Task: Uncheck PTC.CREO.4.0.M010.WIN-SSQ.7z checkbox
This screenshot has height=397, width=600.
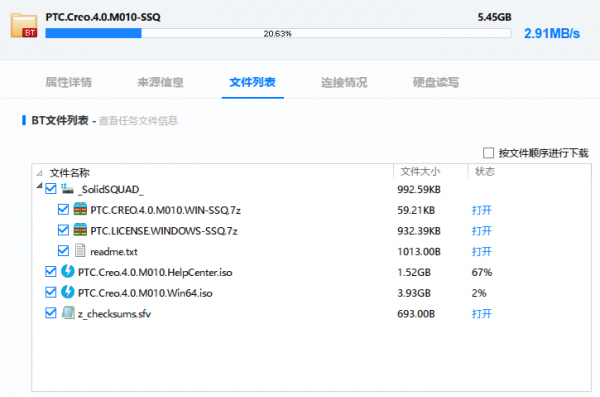Action: pyautogui.click(x=64, y=209)
